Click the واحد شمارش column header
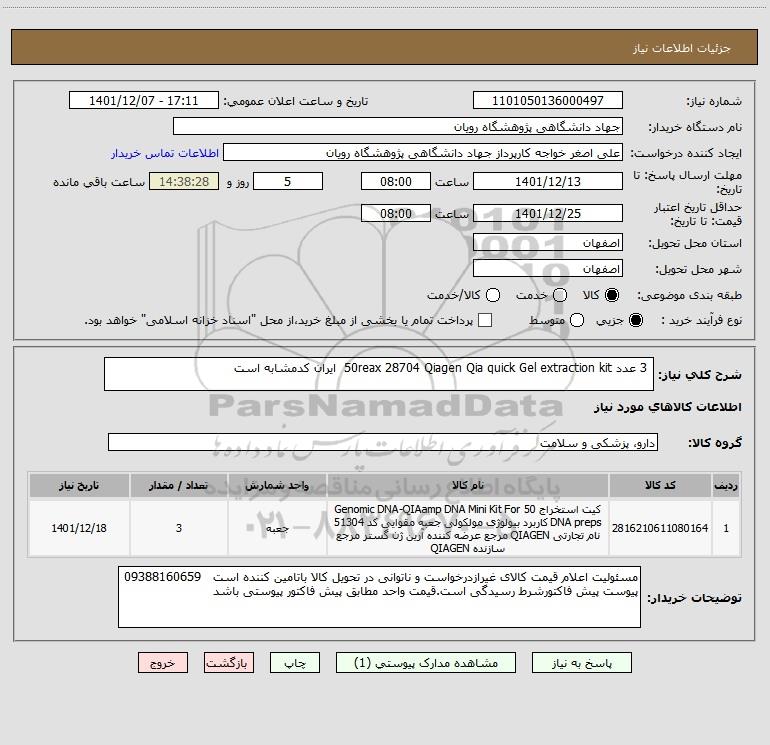Viewport: 770px width, 745px height. point(277,486)
